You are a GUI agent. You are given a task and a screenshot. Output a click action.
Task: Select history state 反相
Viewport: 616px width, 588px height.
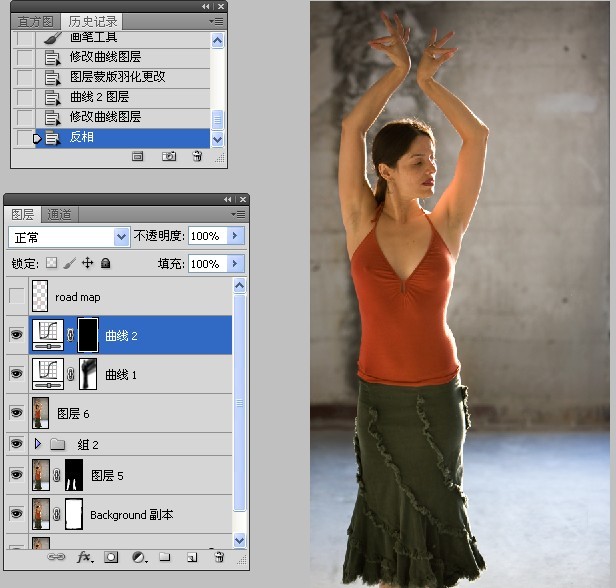coord(122,138)
